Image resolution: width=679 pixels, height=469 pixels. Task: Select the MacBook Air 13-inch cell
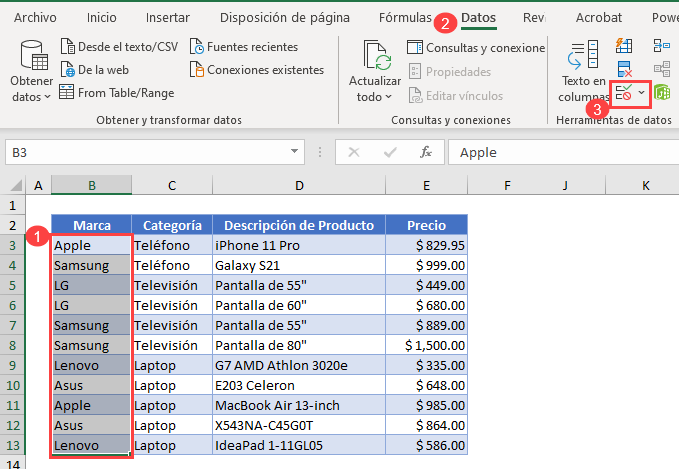299,405
